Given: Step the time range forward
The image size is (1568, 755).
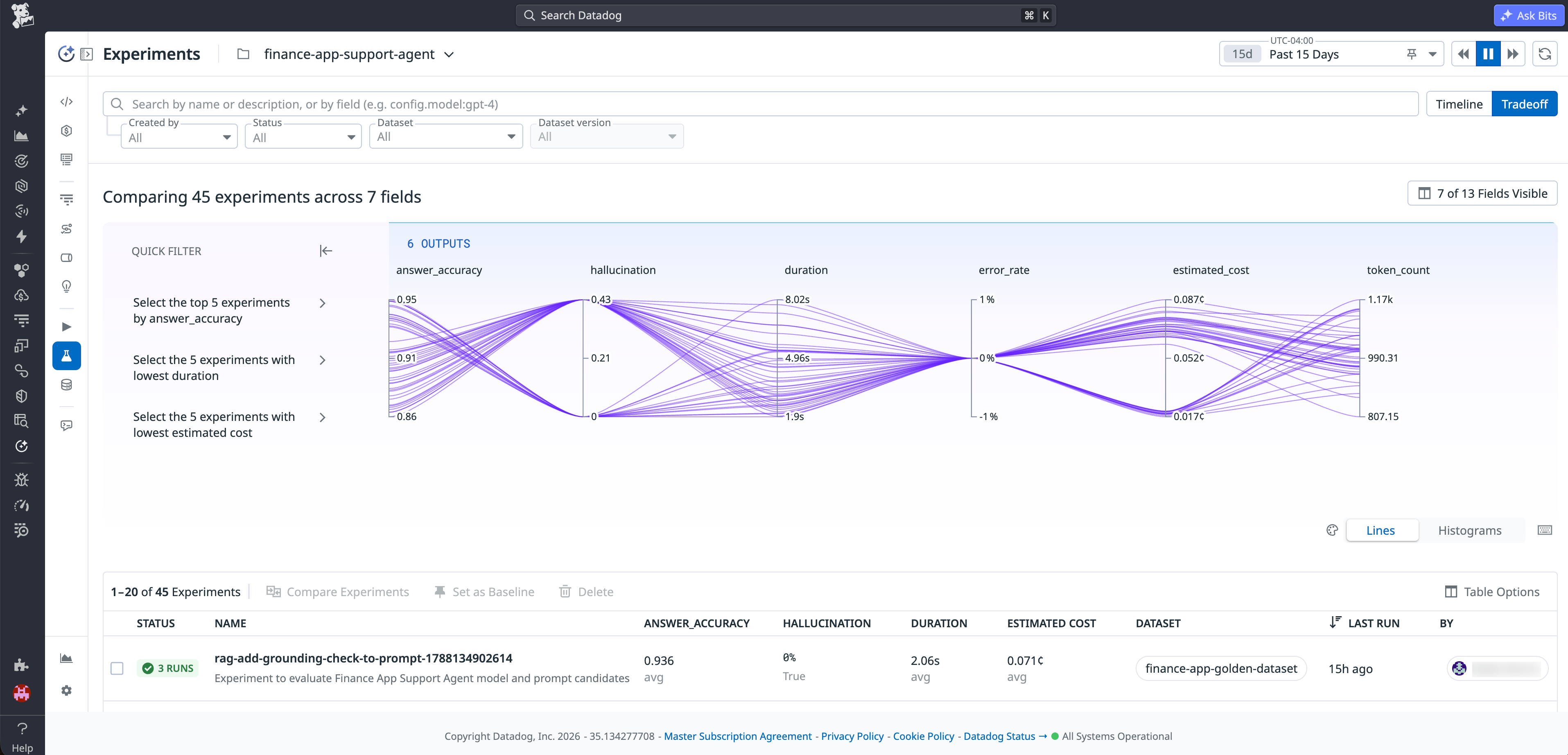Looking at the screenshot, I should coord(1513,54).
